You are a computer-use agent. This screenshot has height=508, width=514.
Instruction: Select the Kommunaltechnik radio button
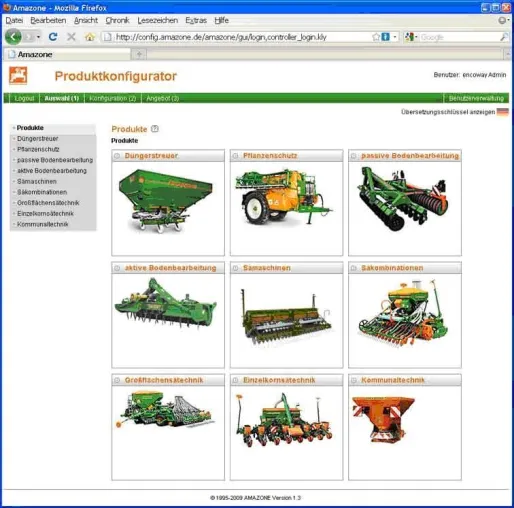point(354,380)
